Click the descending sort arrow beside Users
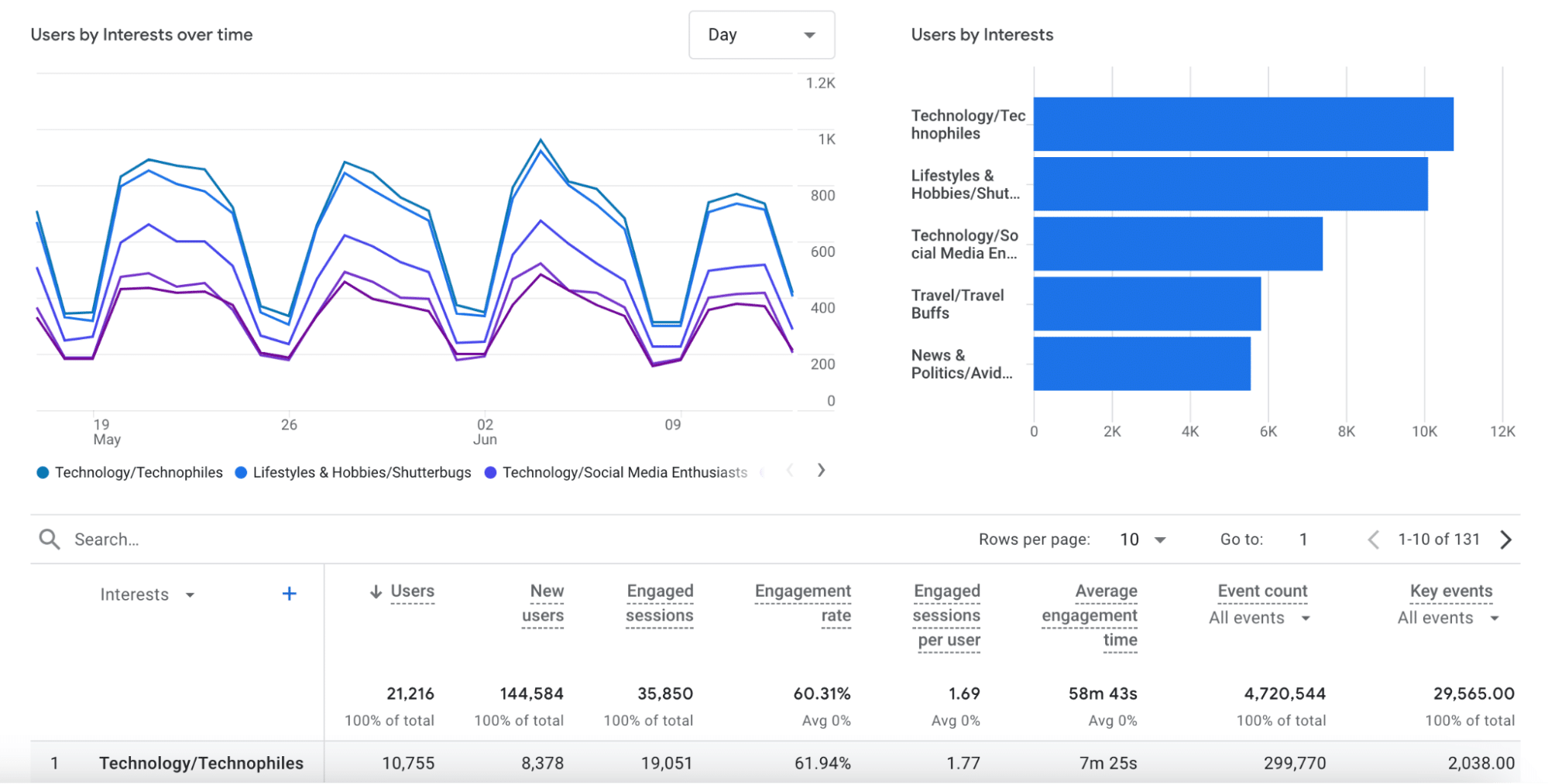Image resolution: width=1548 pixels, height=784 pixels. tap(376, 591)
